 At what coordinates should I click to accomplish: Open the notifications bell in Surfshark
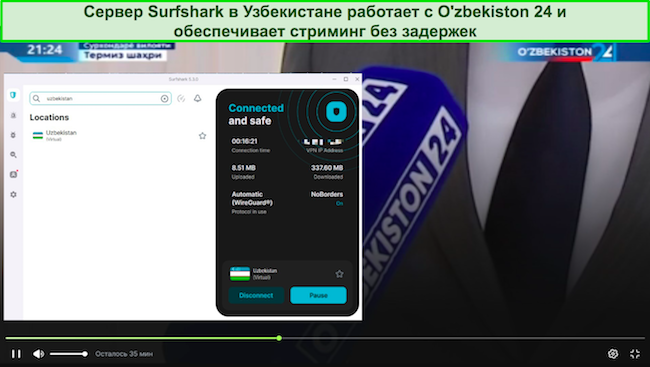click(x=198, y=98)
